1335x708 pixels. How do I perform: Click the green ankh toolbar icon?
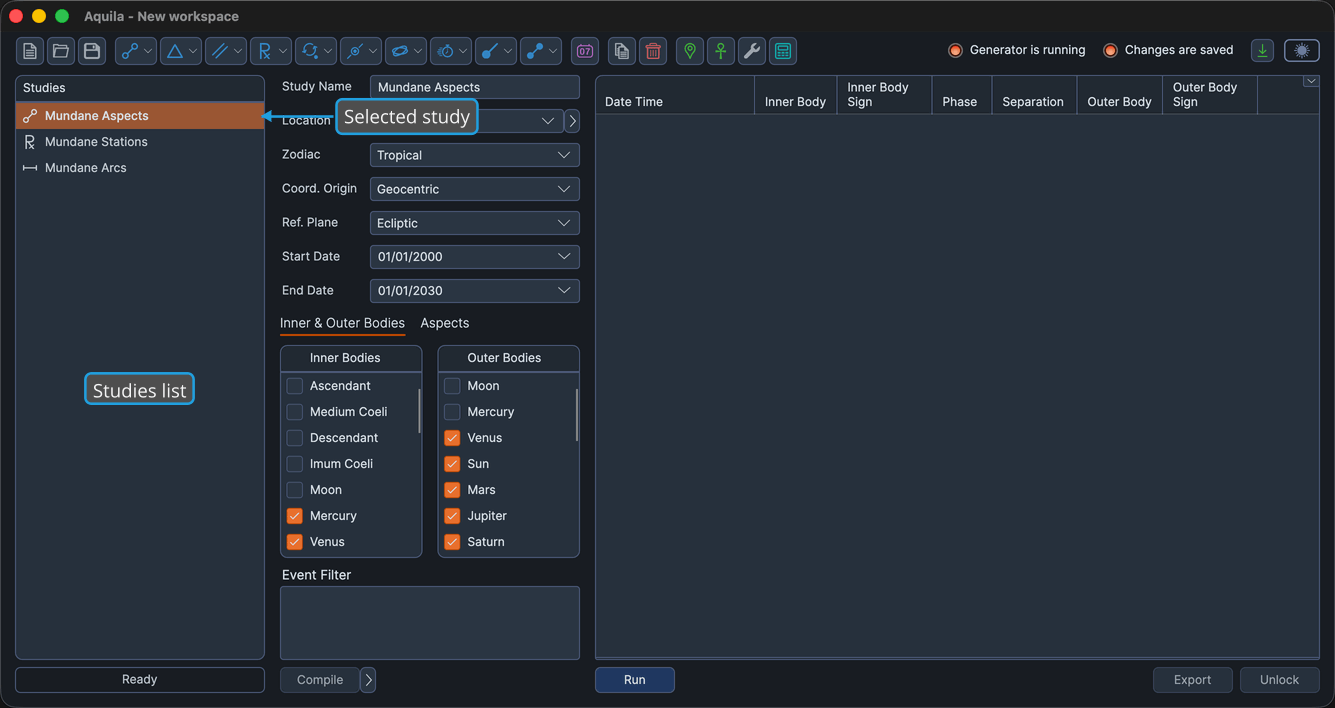721,51
